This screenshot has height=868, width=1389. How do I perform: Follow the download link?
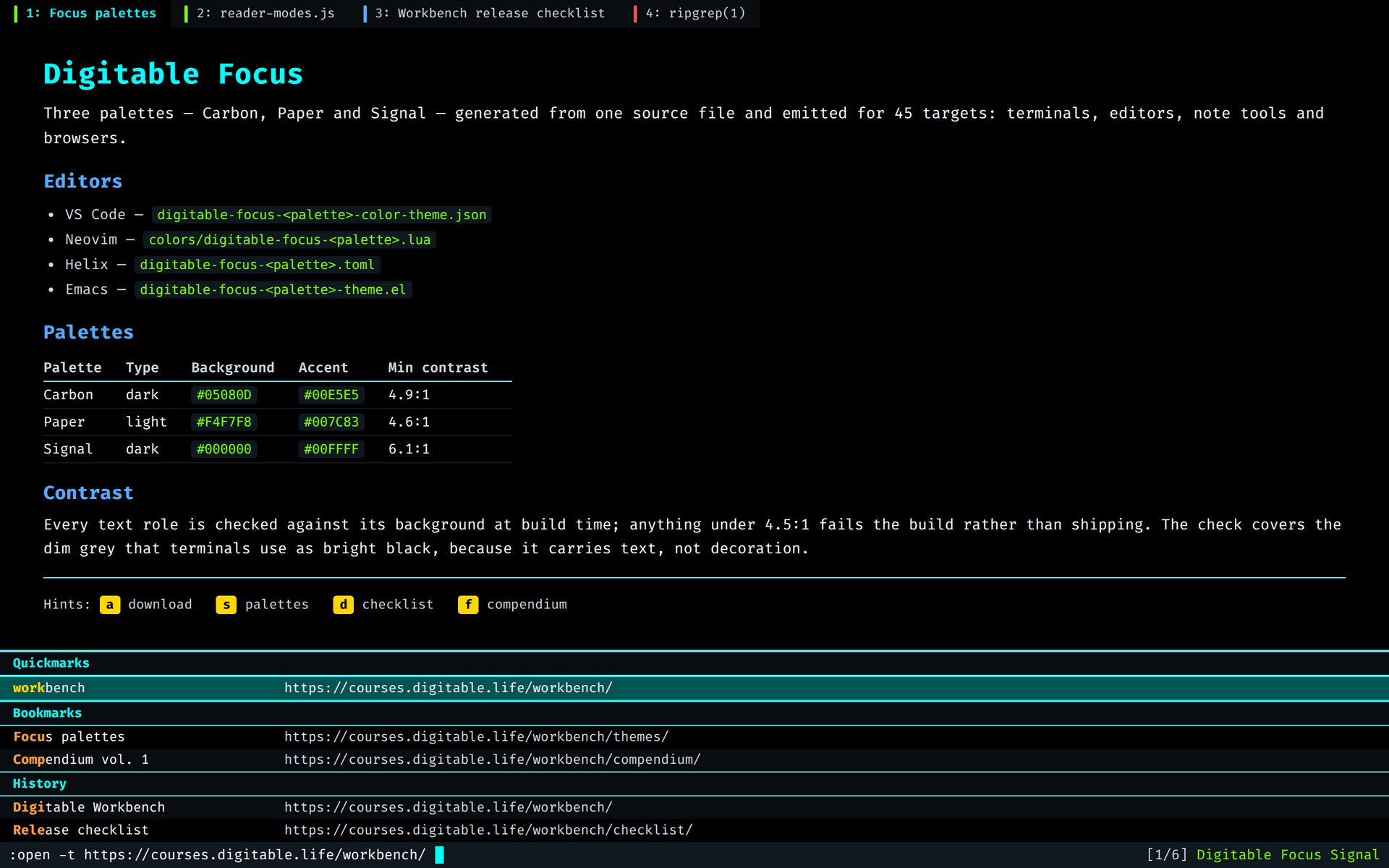(160, 605)
